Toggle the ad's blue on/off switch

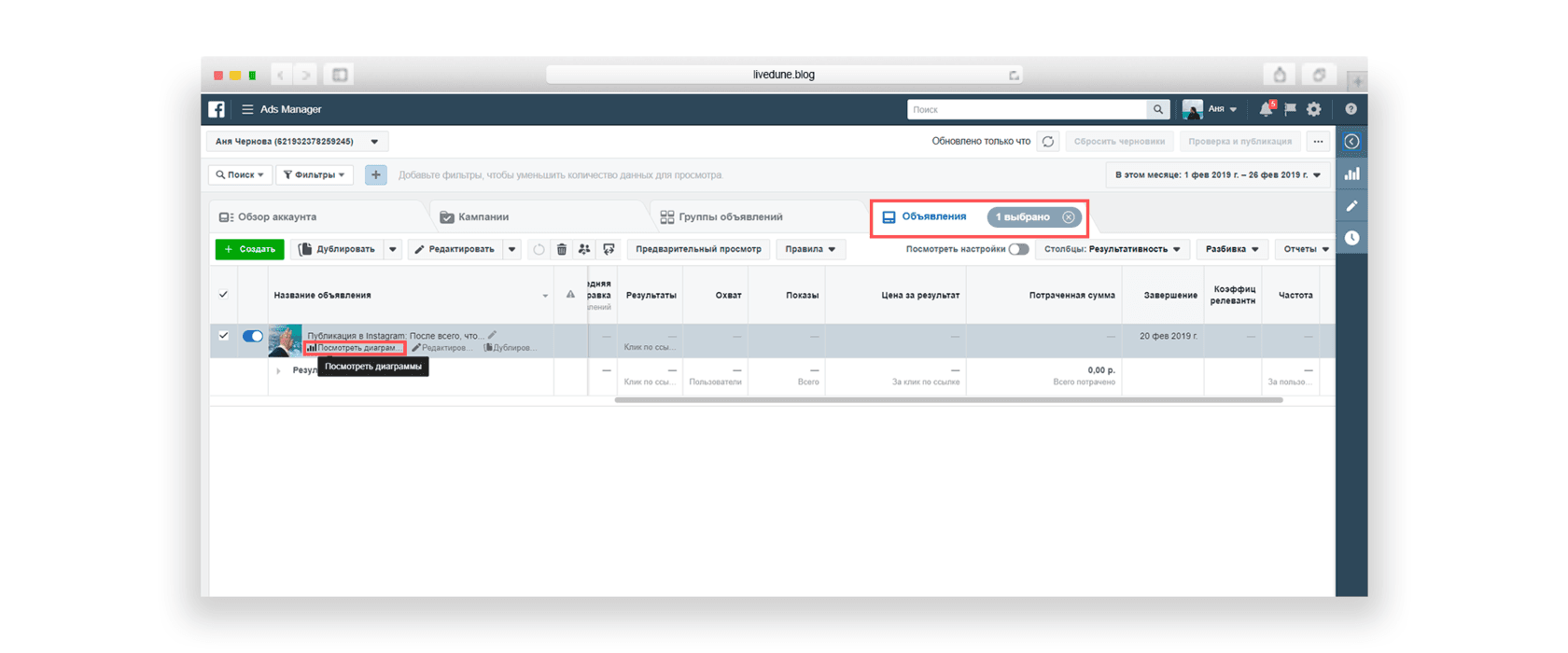pyautogui.click(x=252, y=336)
